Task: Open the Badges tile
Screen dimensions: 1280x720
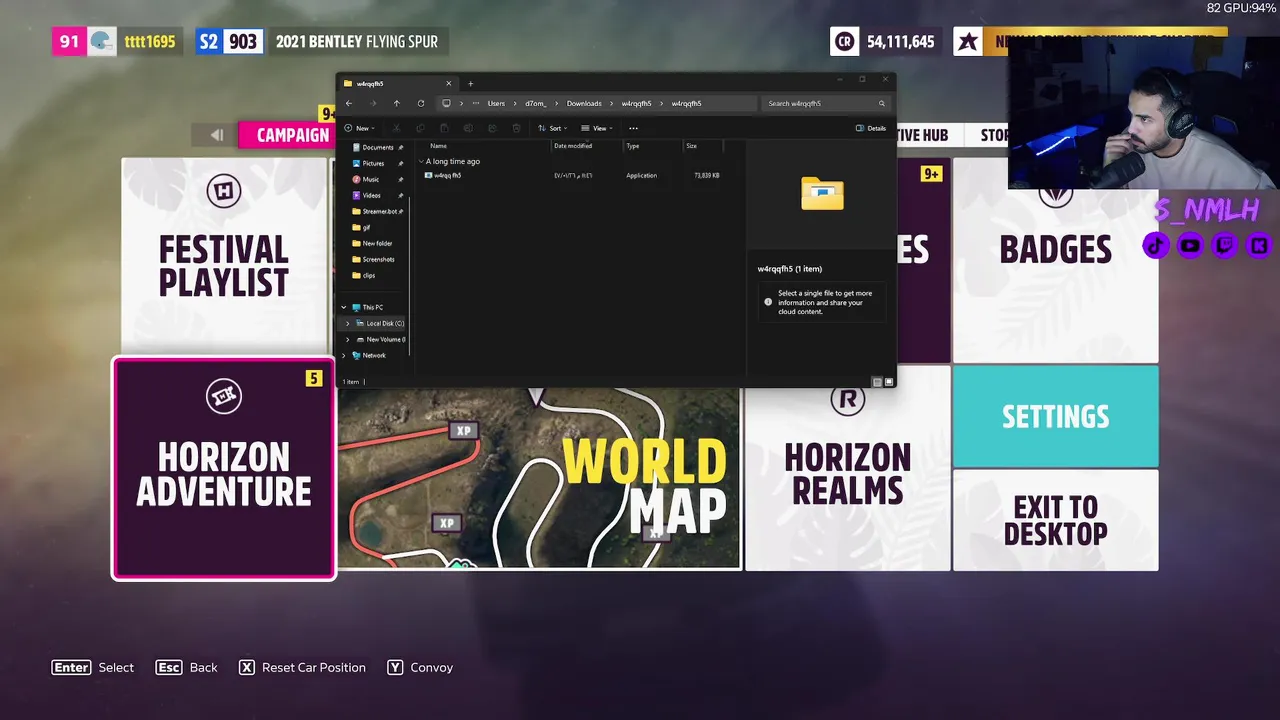Action: tap(1055, 259)
